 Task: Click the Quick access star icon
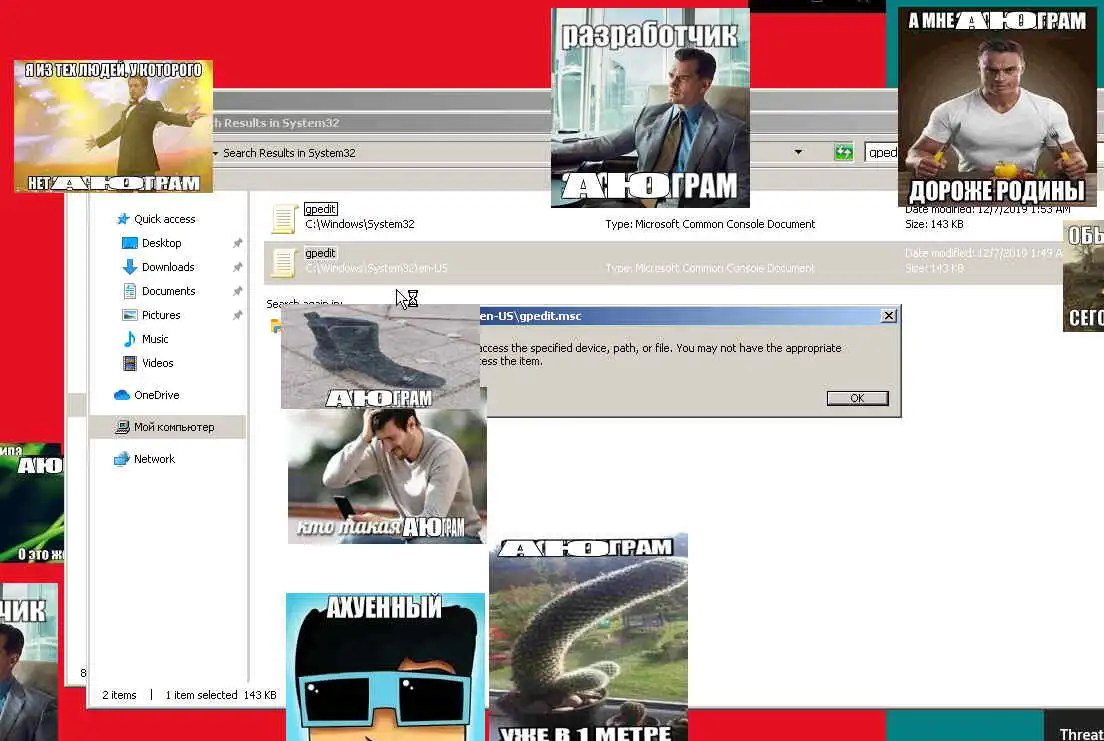coord(123,219)
